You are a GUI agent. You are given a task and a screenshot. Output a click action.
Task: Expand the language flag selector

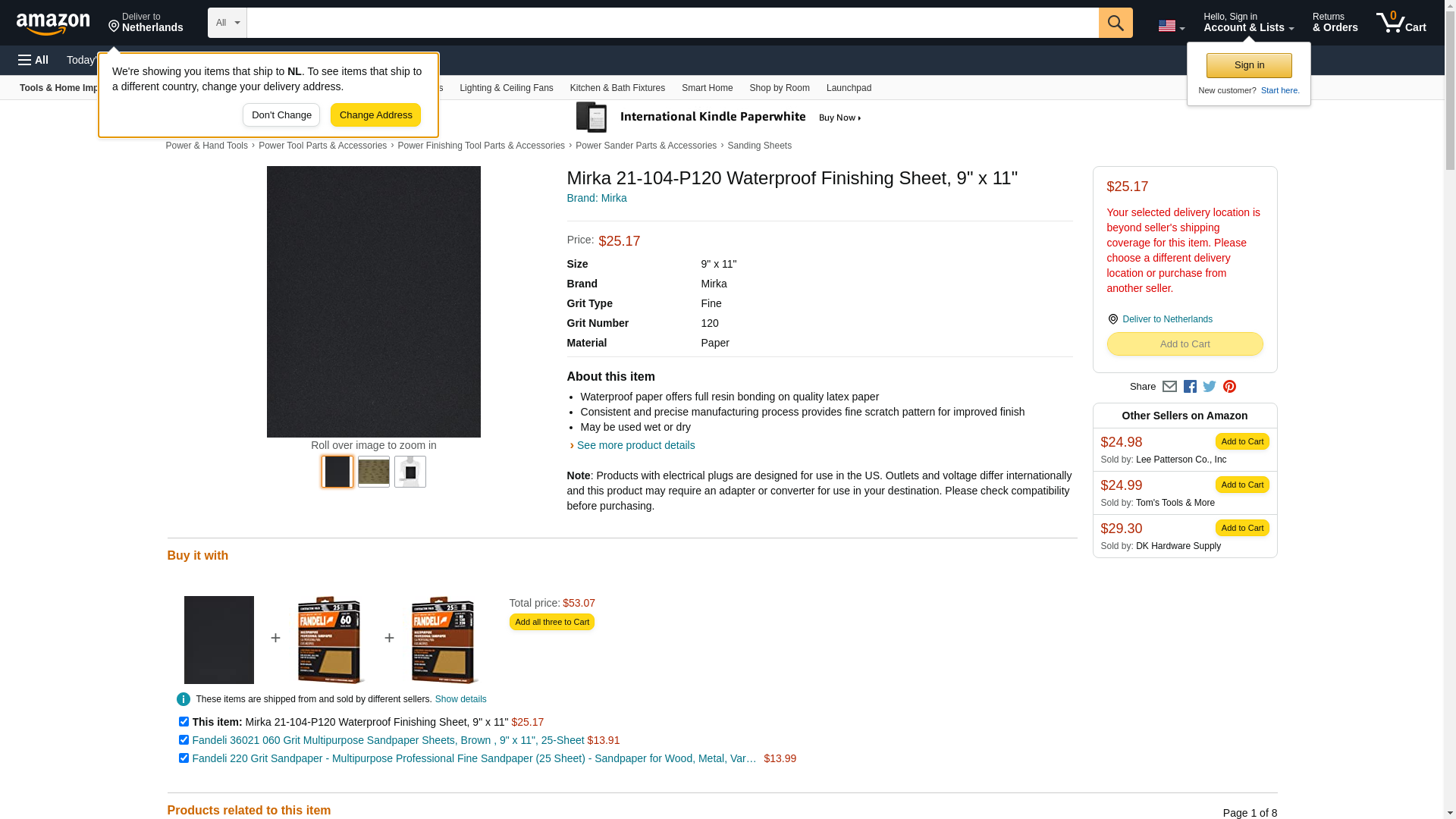click(1171, 26)
